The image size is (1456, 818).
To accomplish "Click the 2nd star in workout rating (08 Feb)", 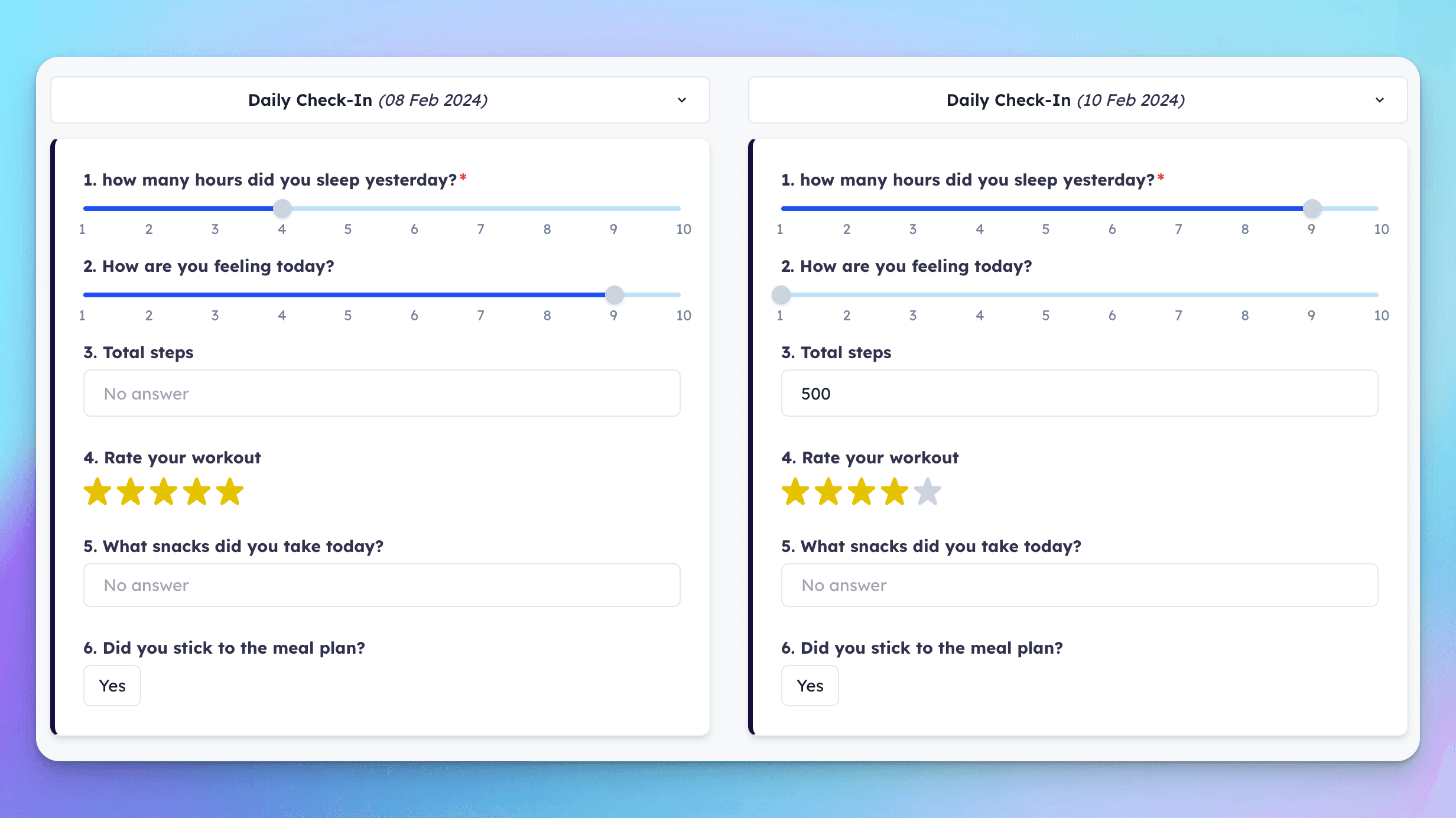I will [x=130, y=491].
